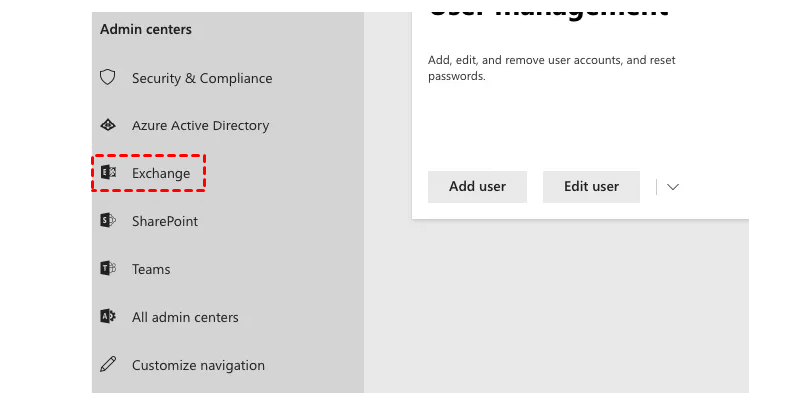Viewport: 800px width, 400px height.
Task: Click the Customize navigation pencil icon
Action: point(109,365)
